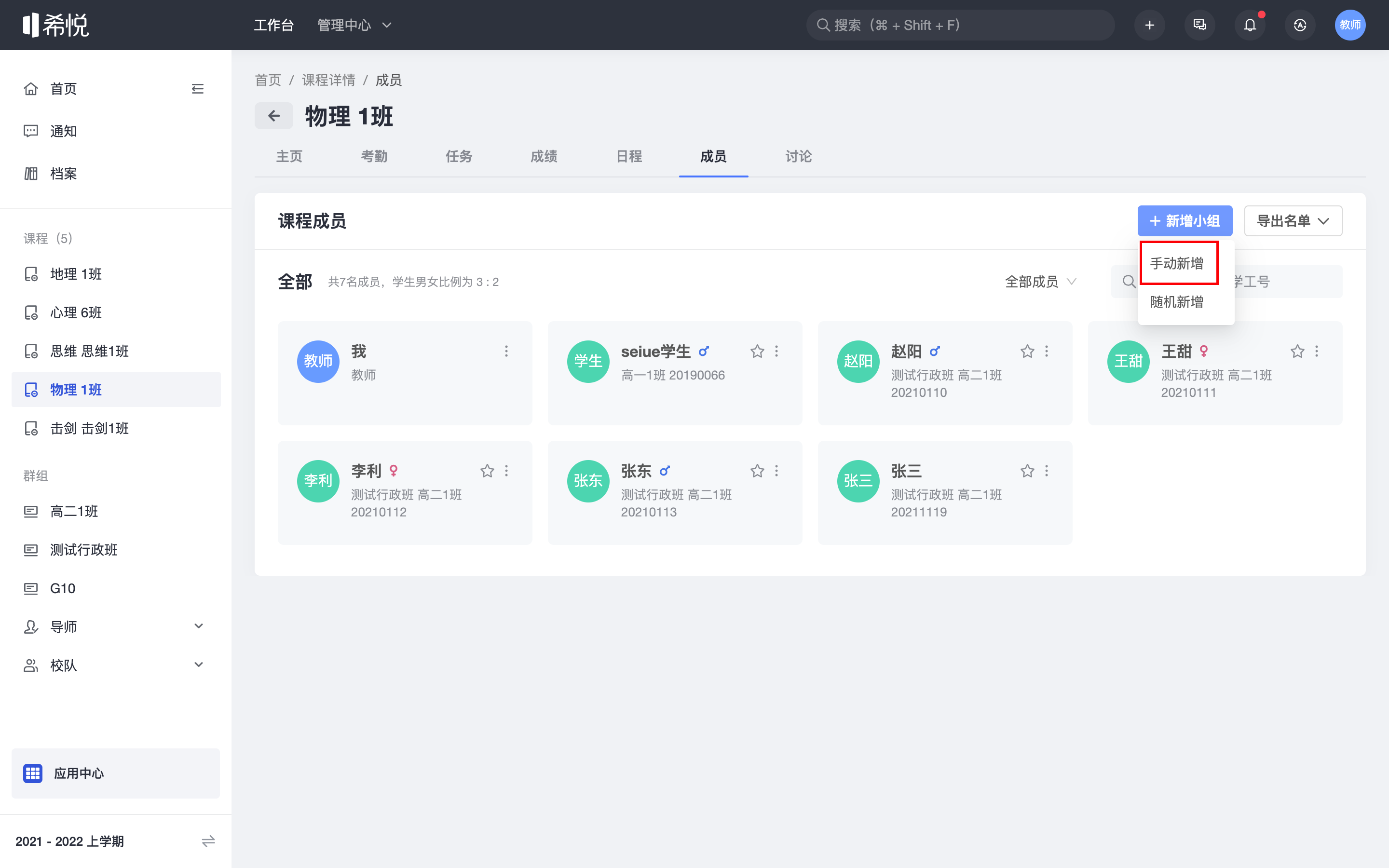Open the 全部成员 filter dropdown
This screenshot has width=1389, height=868.
pyautogui.click(x=1040, y=282)
